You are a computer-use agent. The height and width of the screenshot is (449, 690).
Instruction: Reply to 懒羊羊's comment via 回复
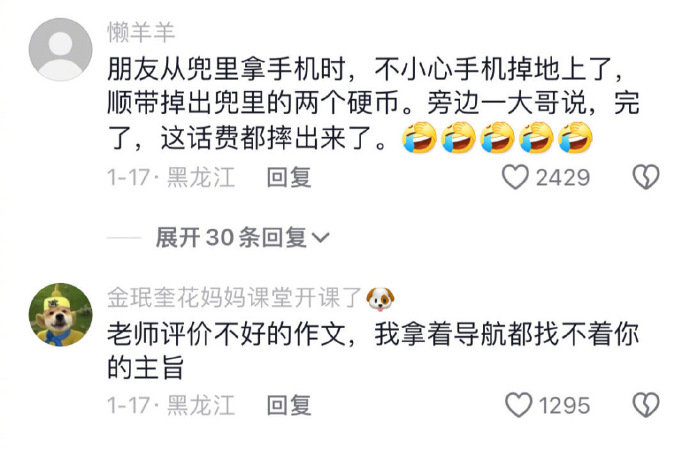[x=289, y=177]
